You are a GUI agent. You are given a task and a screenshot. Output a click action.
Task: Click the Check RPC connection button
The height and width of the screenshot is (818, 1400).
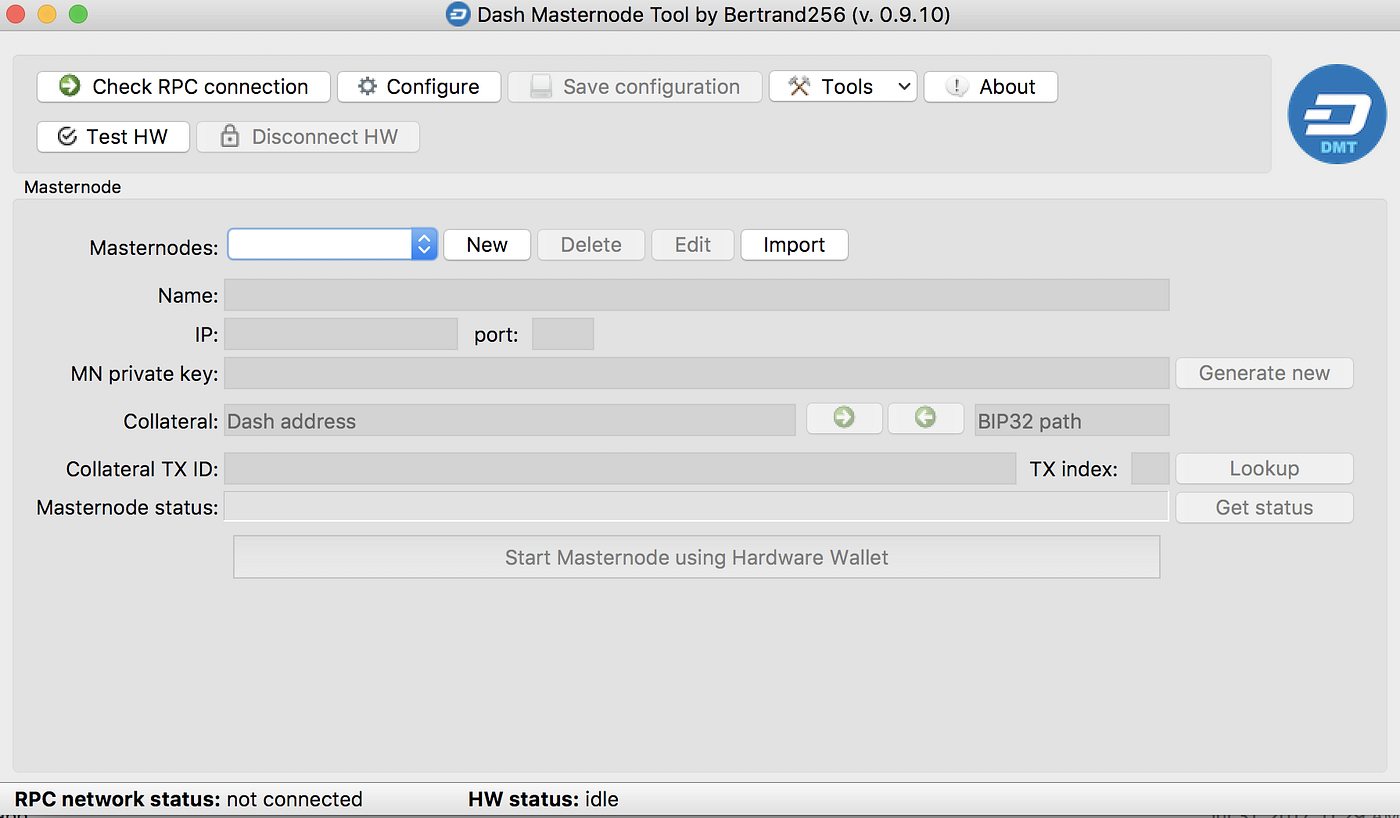click(x=183, y=87)
